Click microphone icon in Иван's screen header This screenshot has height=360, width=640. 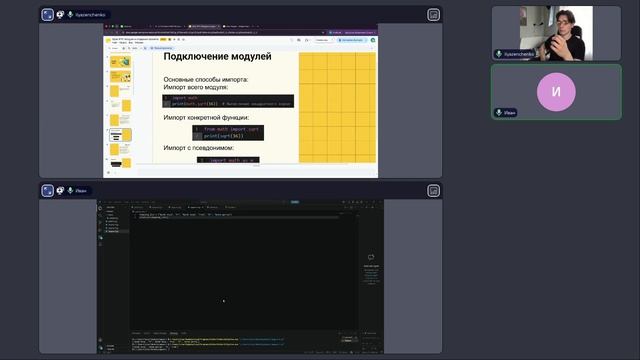coord(70,191)
